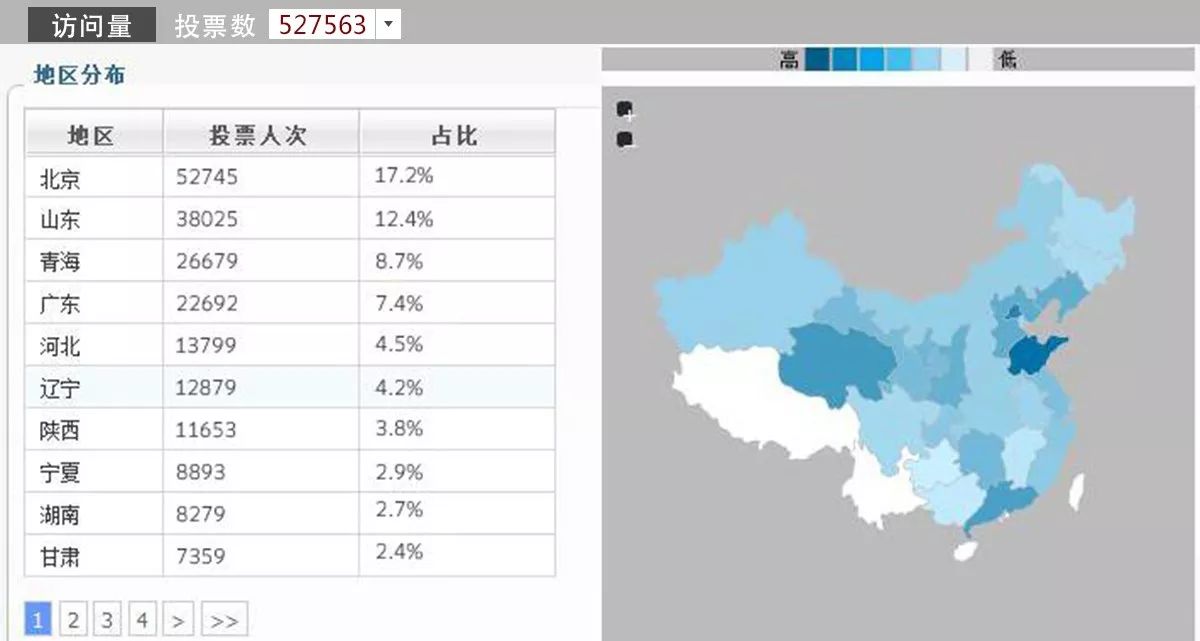Click the vote count 8279
Screen dimensions: 1200x641
pyautogui.click(x=201, y=514)
